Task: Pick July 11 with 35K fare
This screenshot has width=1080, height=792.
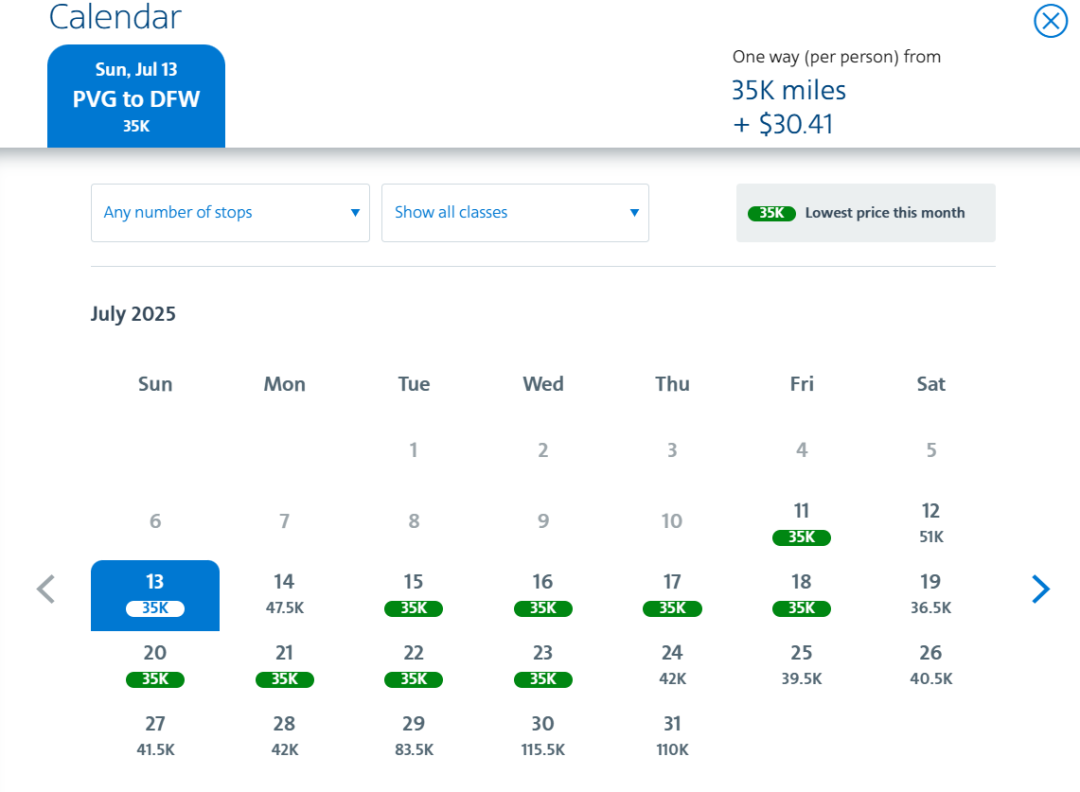Action: pyautogui.click(x=801, y=523)
